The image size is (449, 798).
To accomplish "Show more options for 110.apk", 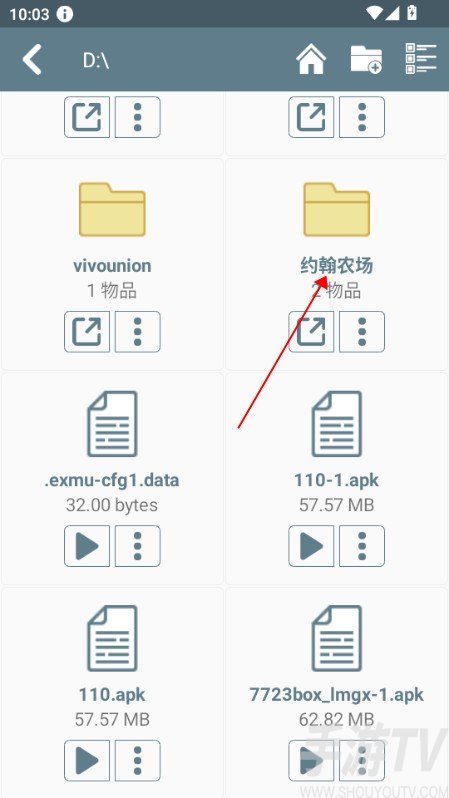I will (137, 761).
